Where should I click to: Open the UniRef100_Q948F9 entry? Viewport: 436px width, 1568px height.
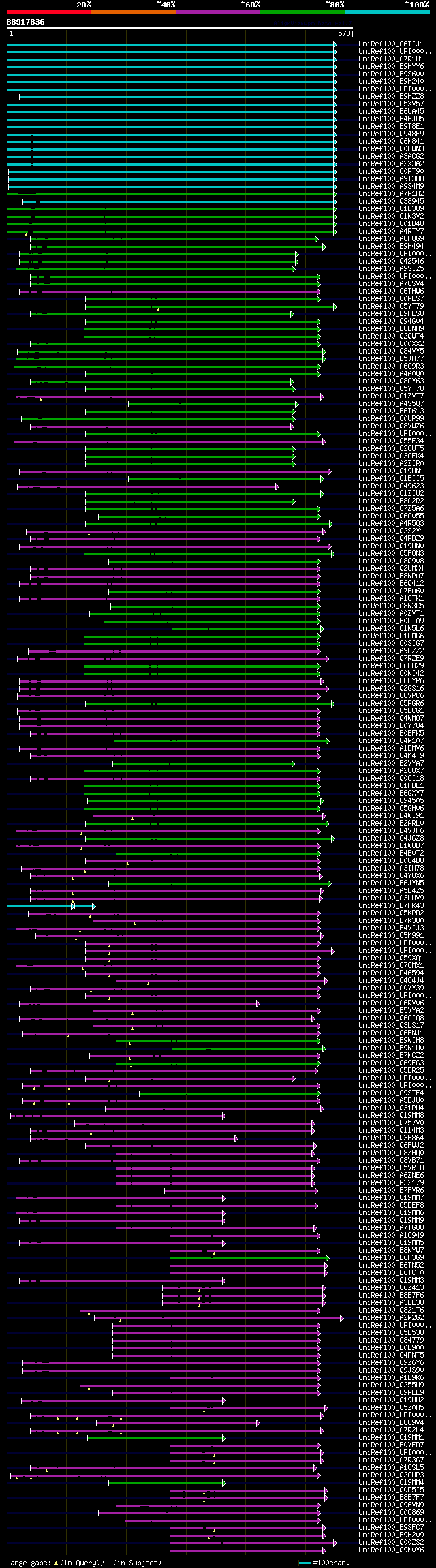(391, 134)
